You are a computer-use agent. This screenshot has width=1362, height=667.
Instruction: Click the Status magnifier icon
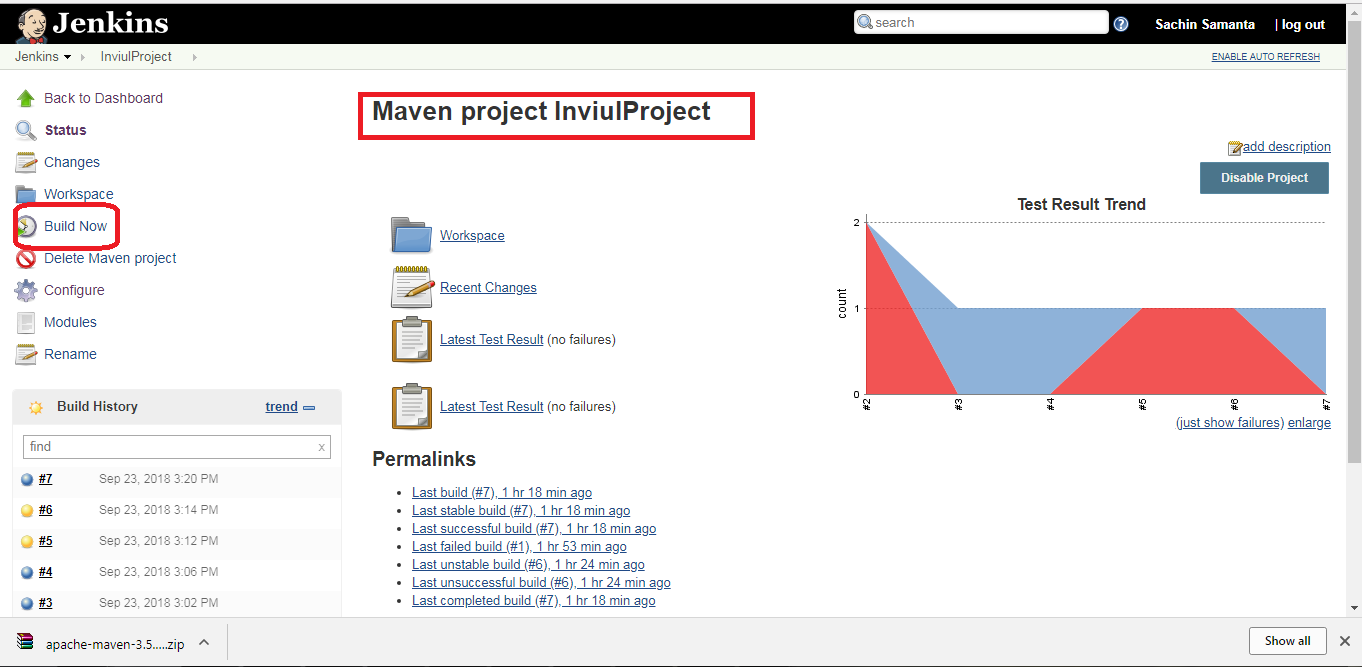pos(26,130)
